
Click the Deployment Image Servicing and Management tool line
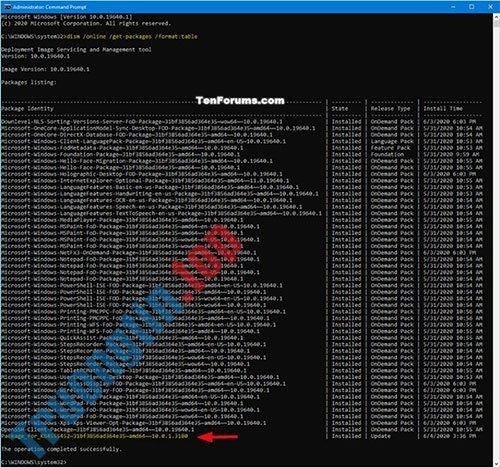pos(76,49)
